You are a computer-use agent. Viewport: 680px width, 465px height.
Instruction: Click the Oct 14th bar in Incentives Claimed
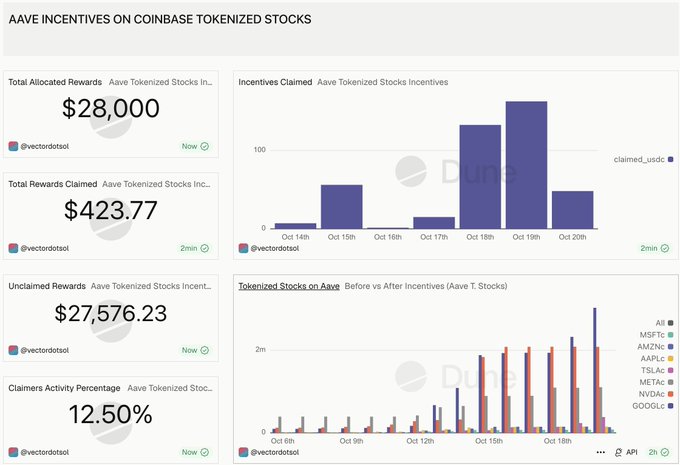click(295, 226)
